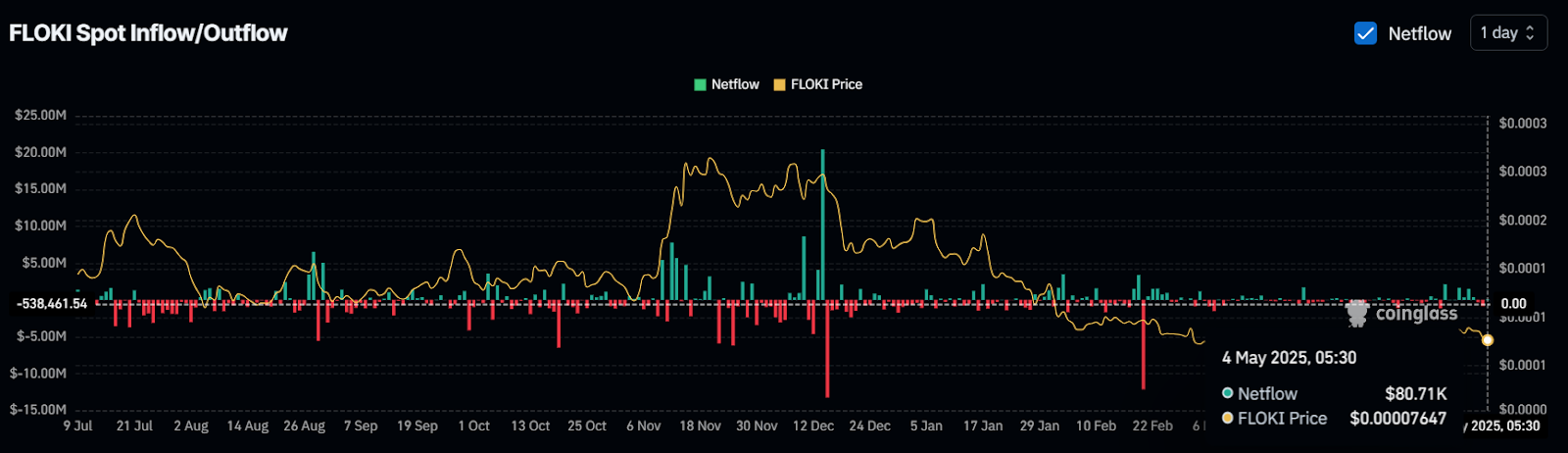Click the $15.00M y-axis label

click(x=41, y=188)
